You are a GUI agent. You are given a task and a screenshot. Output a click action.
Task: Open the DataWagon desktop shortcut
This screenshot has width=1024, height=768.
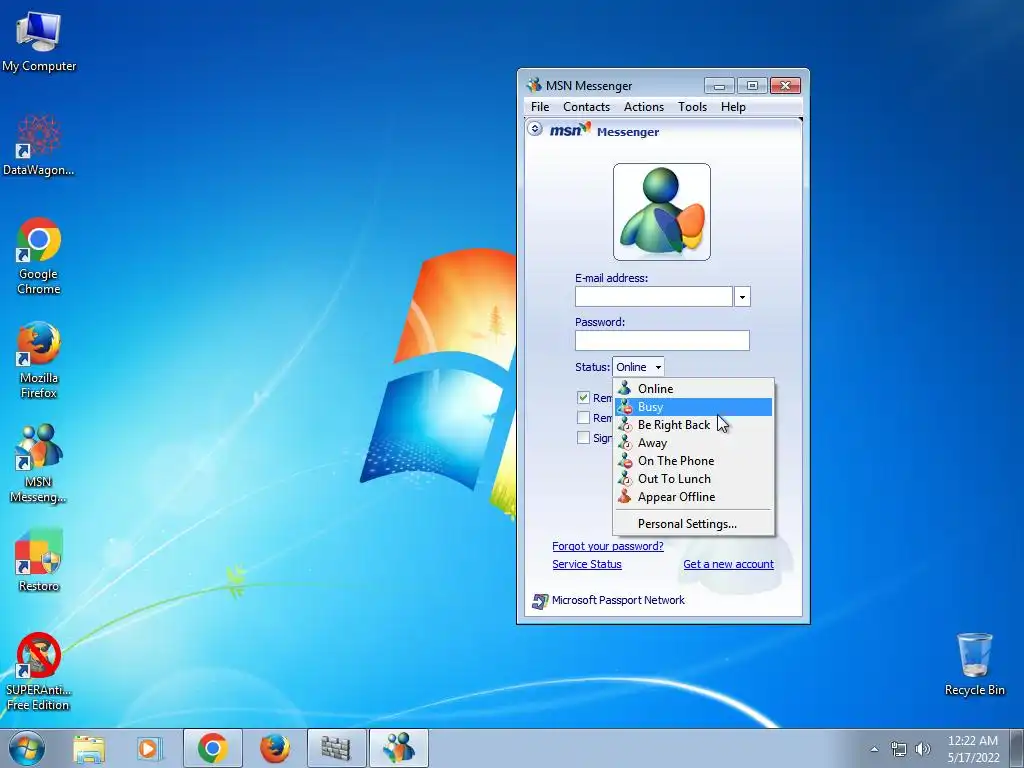39,145
